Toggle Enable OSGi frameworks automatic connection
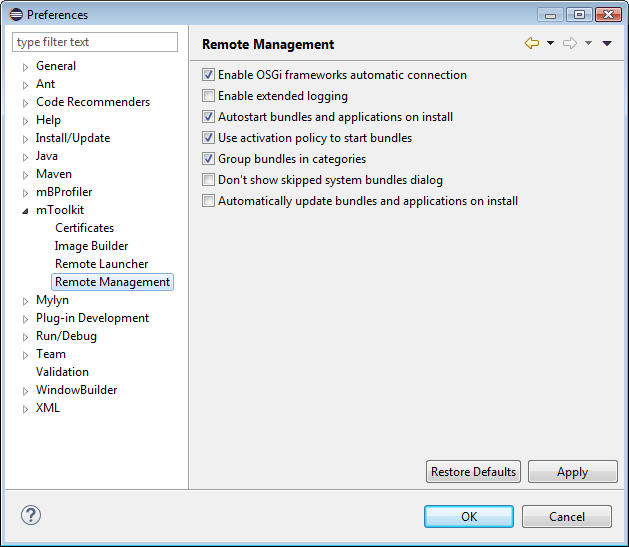This screenshot has width=629, height=547. coord(209,75)
